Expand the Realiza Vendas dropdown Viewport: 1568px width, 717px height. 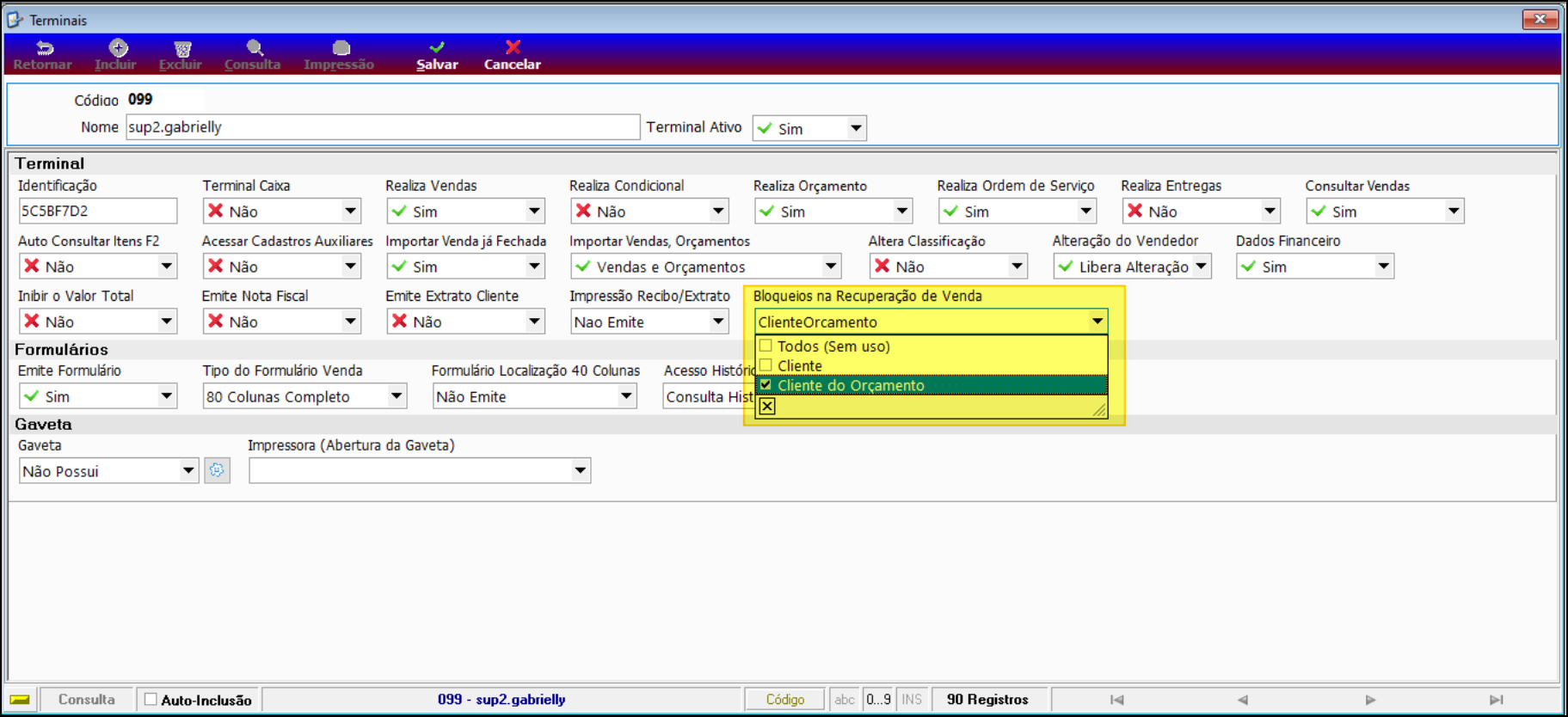point(534,211)
